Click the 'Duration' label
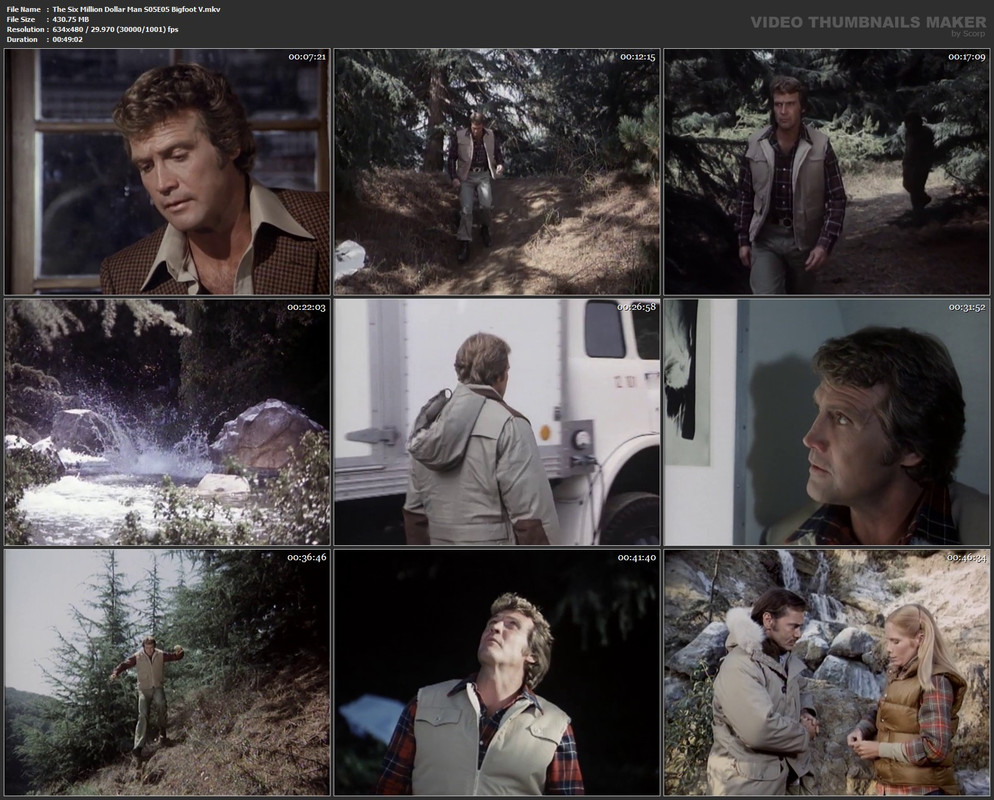 point(22,39)
